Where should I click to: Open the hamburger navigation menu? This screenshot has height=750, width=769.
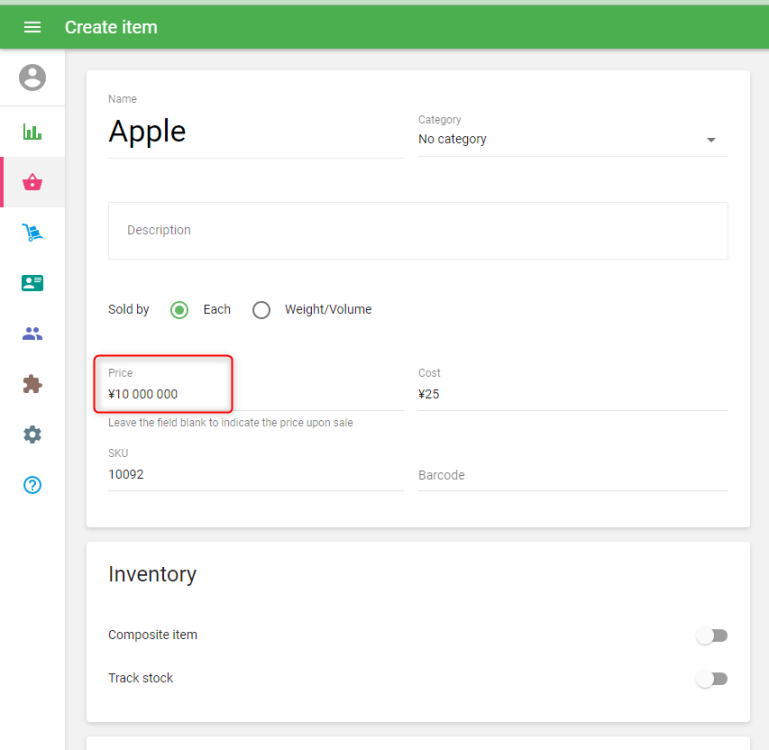click(32, 27)
